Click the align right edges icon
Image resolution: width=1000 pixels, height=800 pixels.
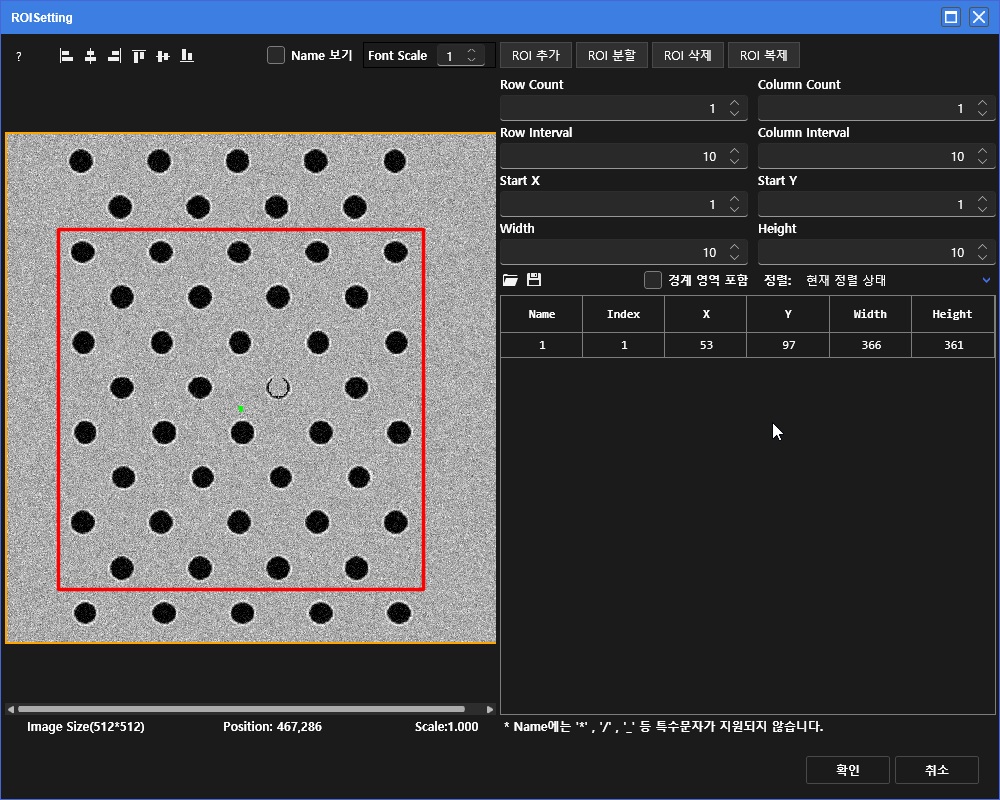pyautogui.click(x=114, y=56)
